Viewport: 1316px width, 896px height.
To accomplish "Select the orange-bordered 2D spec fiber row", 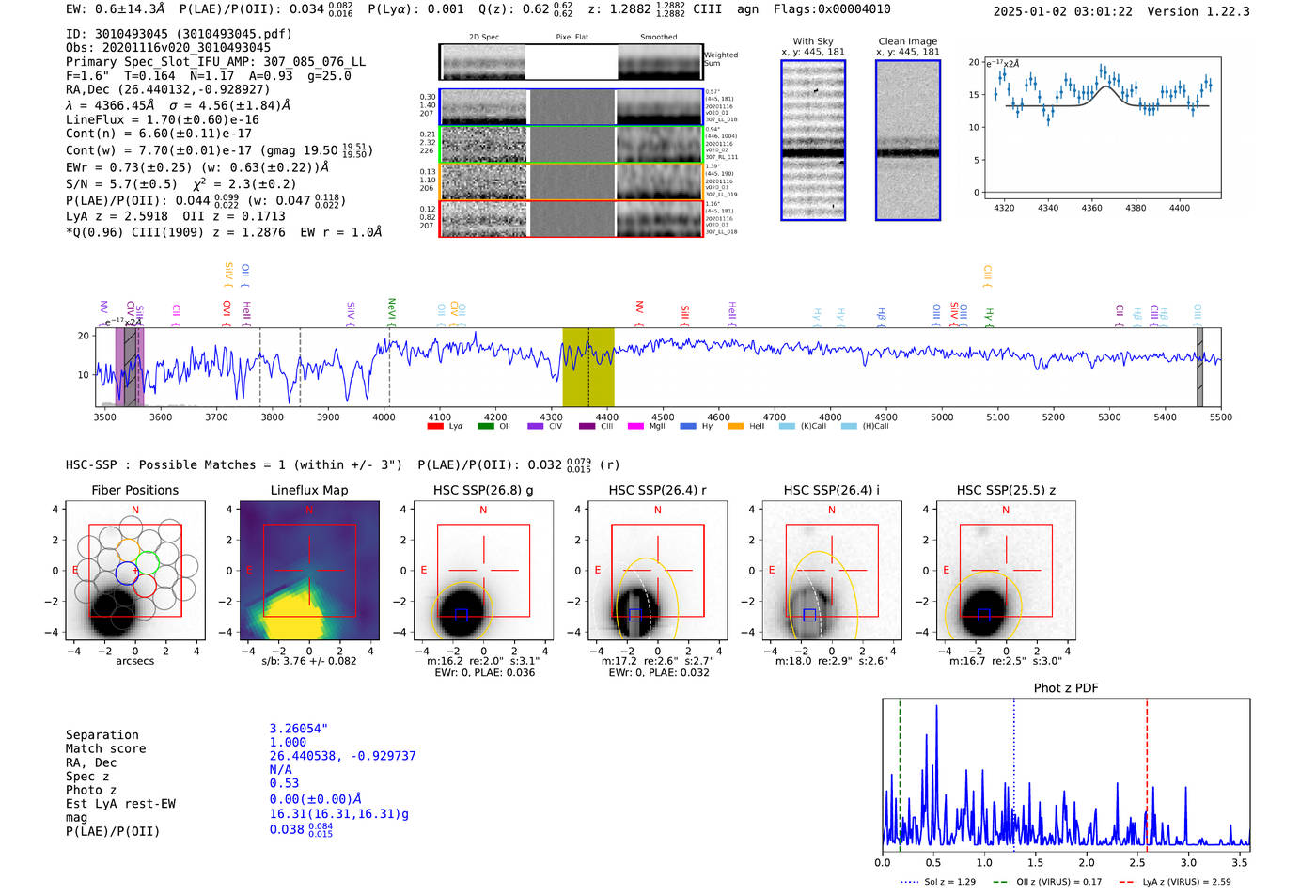I will coord(571,181).
